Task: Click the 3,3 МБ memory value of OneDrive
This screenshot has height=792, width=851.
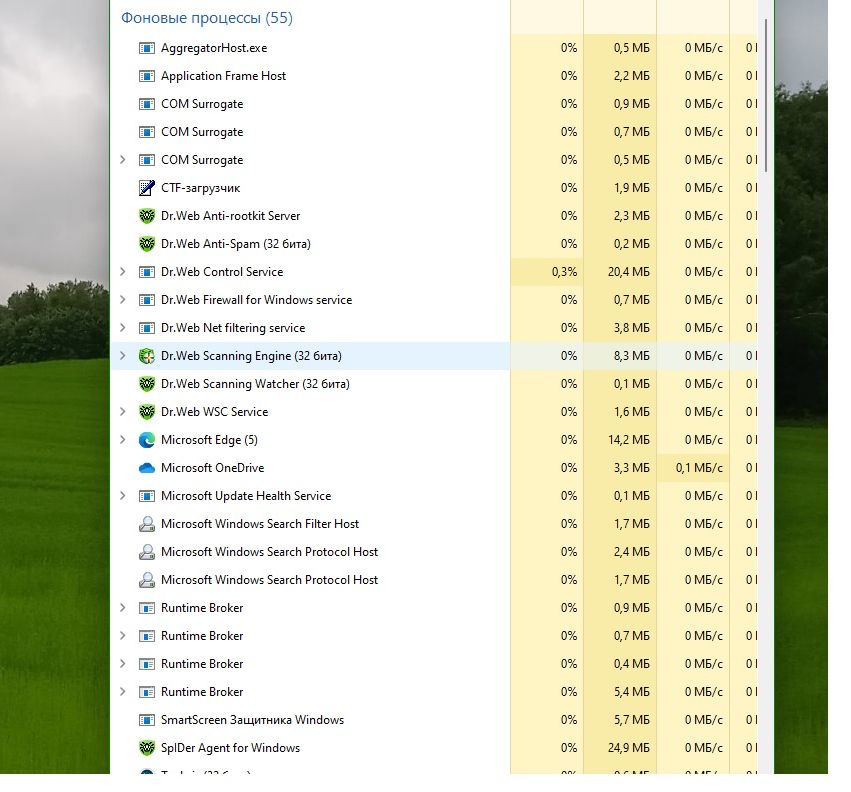Action: pos(632,468)
